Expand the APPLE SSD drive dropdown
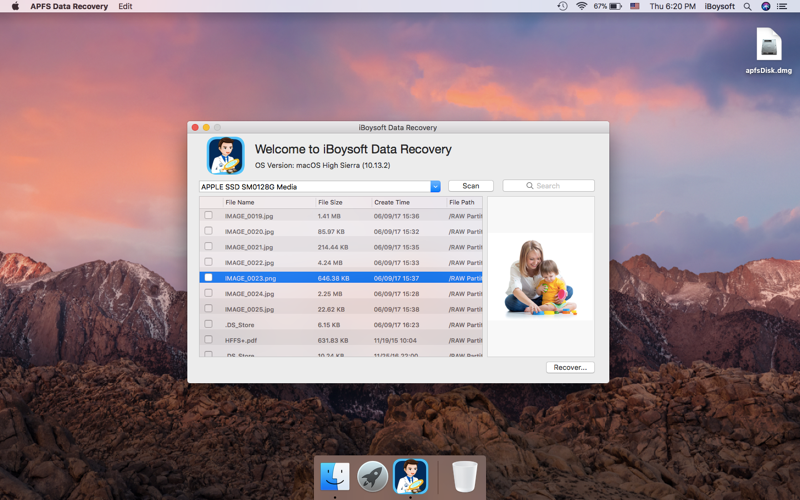This screenshot has width=800, height=500. pos(435,186)
